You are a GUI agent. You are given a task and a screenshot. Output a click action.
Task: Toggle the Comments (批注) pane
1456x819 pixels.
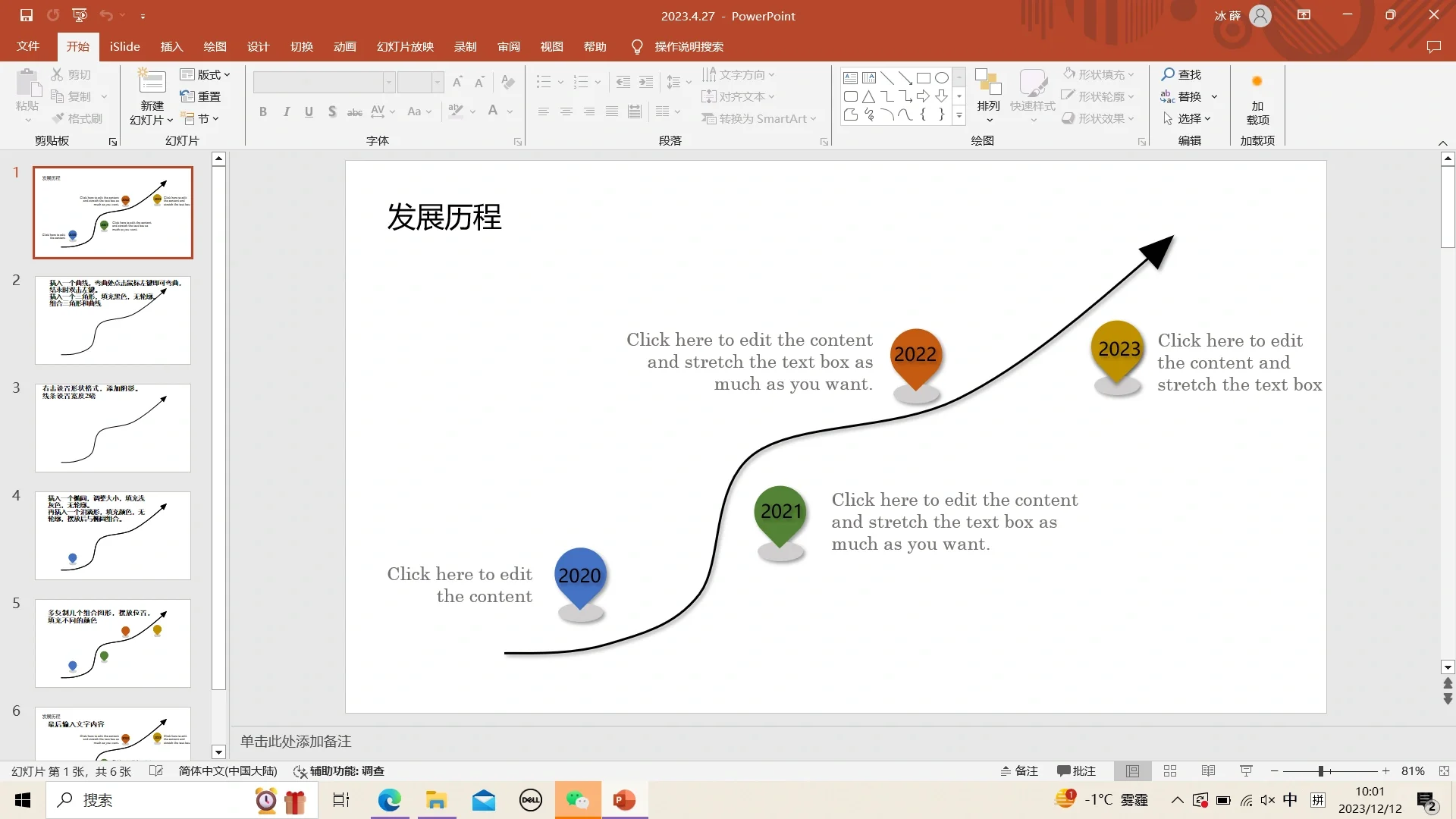(1076, 771)
